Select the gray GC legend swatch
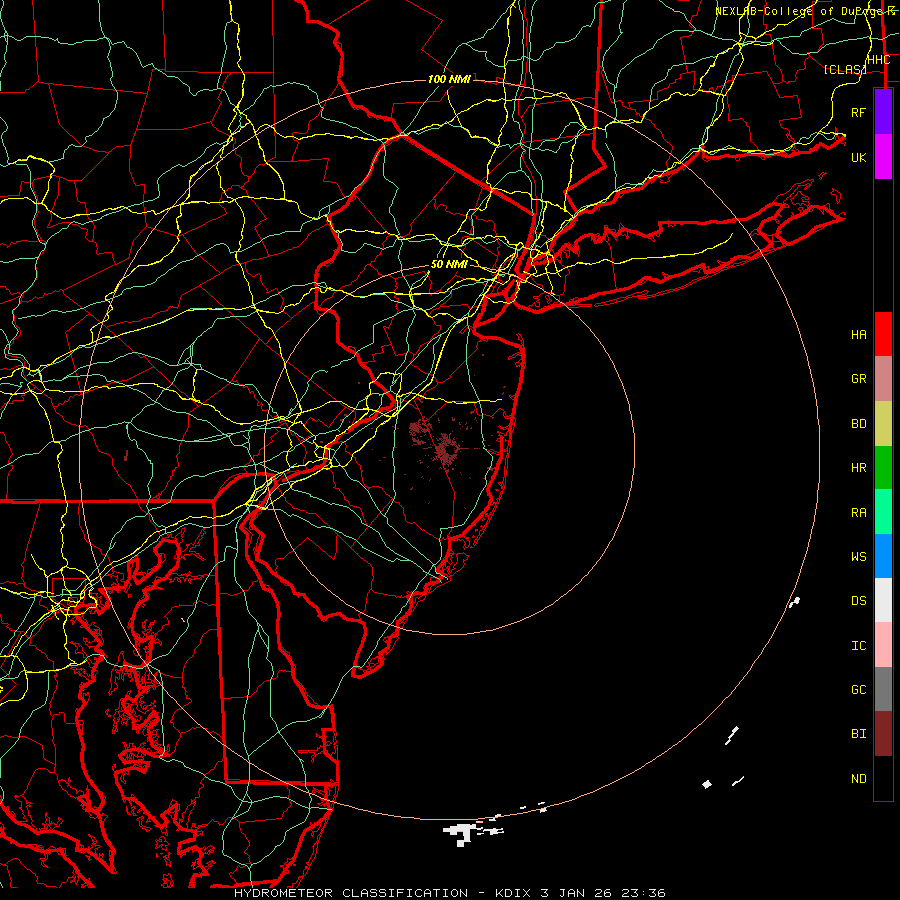The image size is (900, 900). [883, 689]
